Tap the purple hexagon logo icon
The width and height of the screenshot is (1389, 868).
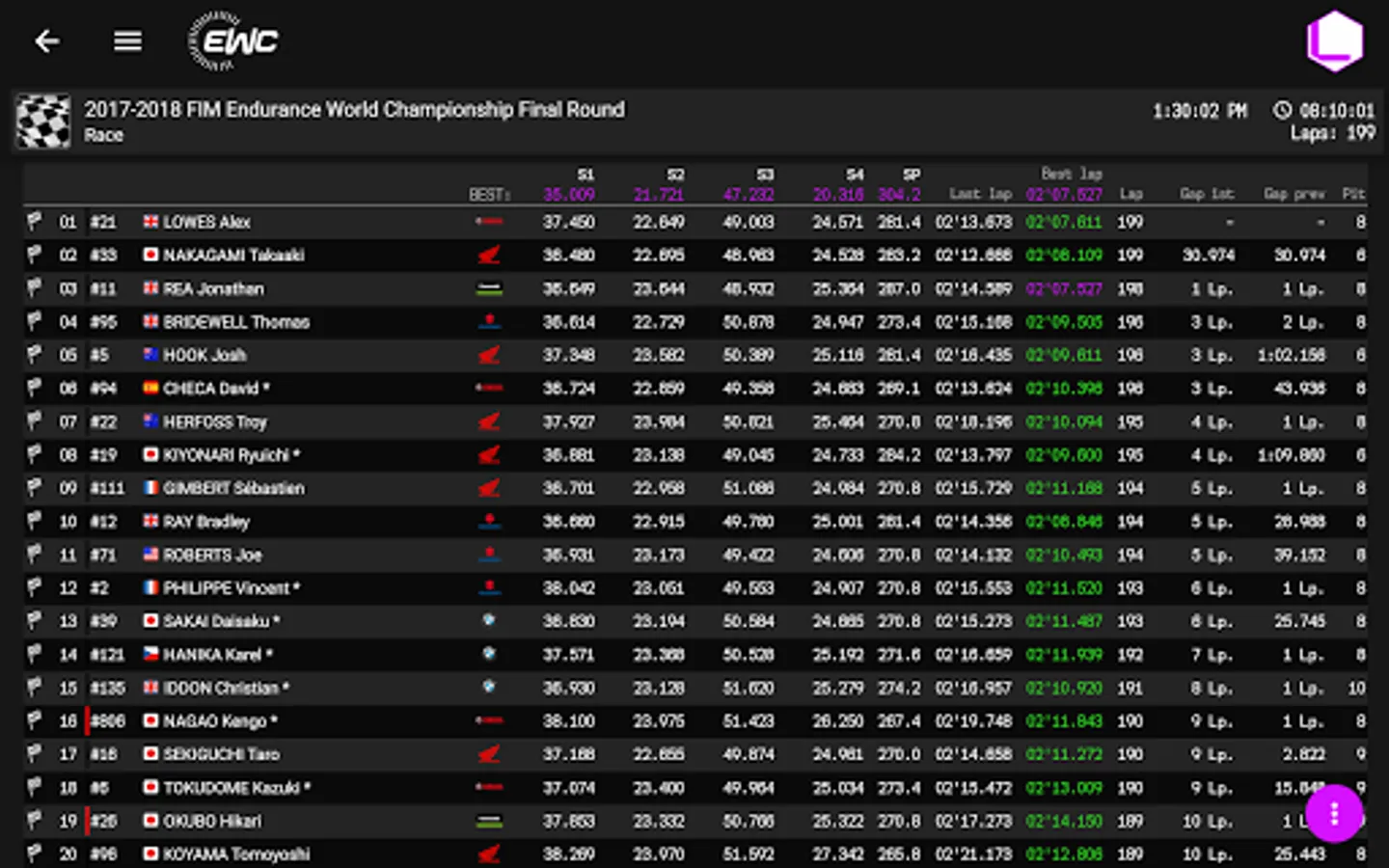pos(1334,41)
